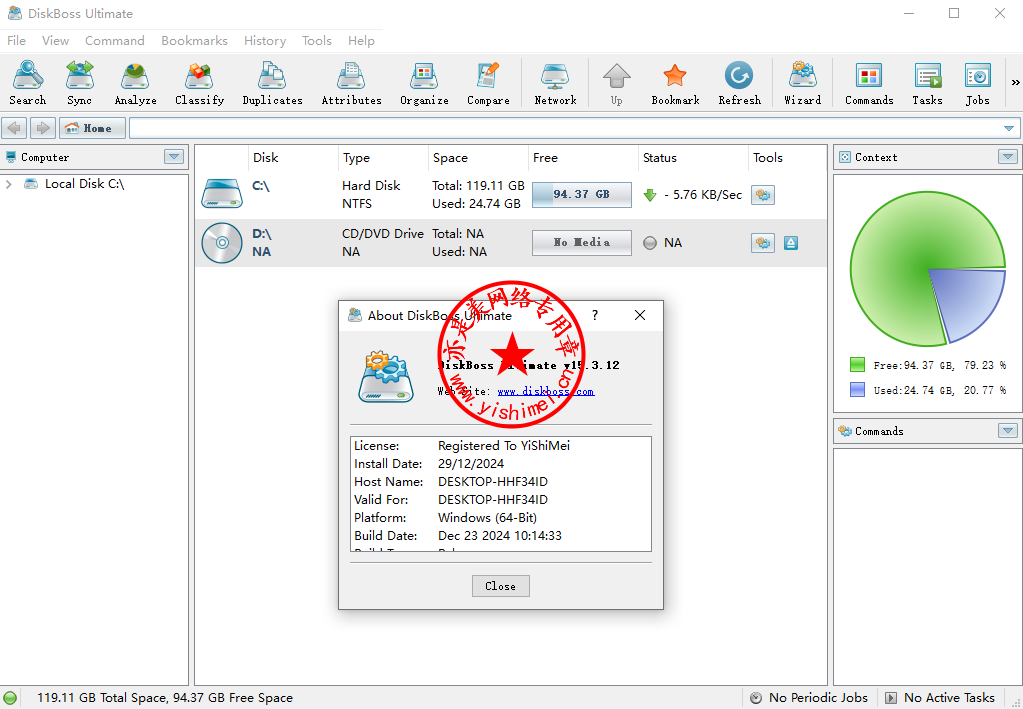Start the Wizard tool
Viewport: 1023px width, 709px height.
802,82
